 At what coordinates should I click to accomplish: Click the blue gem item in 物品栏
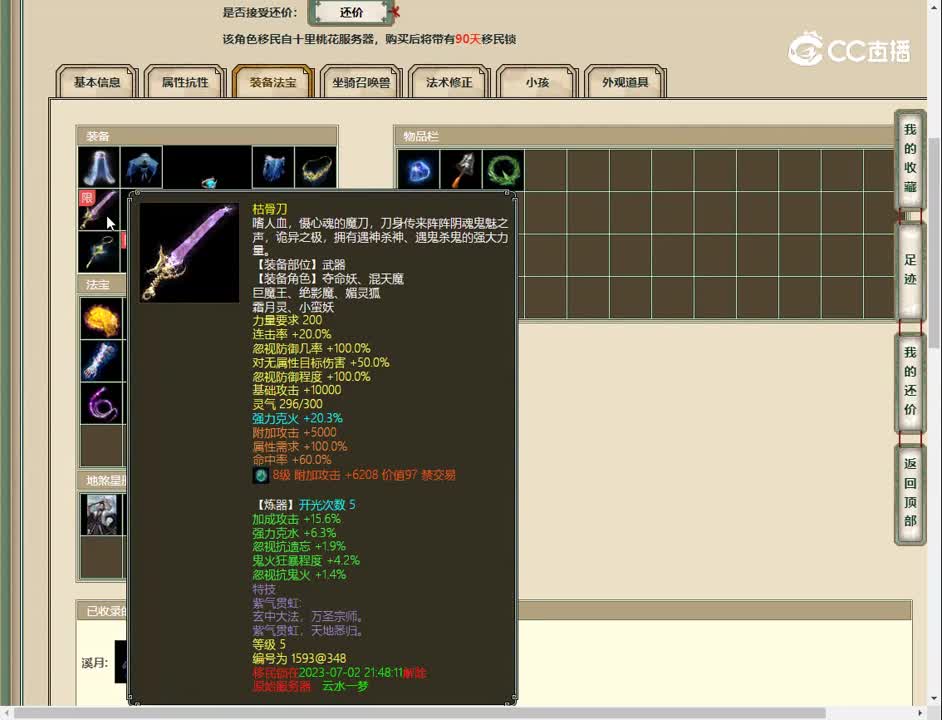point(418,169)
